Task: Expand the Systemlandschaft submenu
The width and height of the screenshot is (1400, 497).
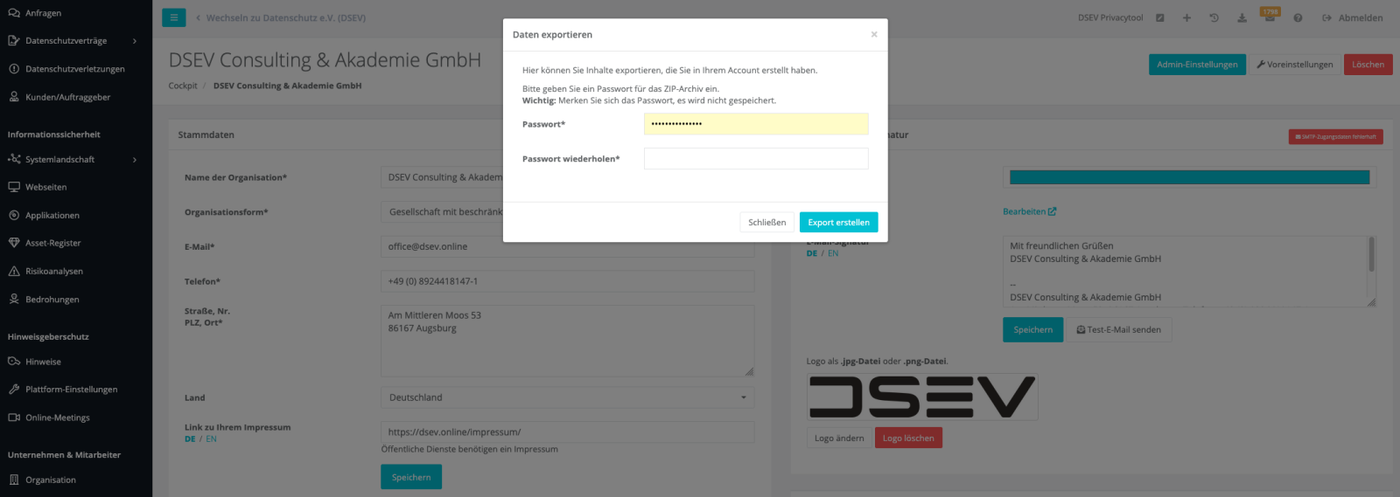Action: click(x=134, y=159)
